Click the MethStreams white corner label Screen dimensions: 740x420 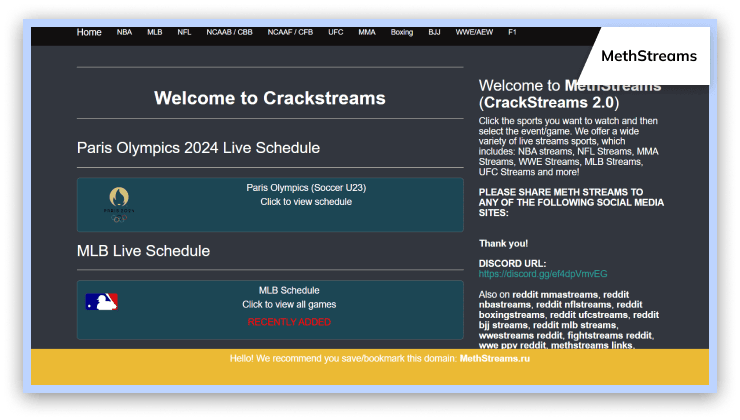tap(649, 56)
